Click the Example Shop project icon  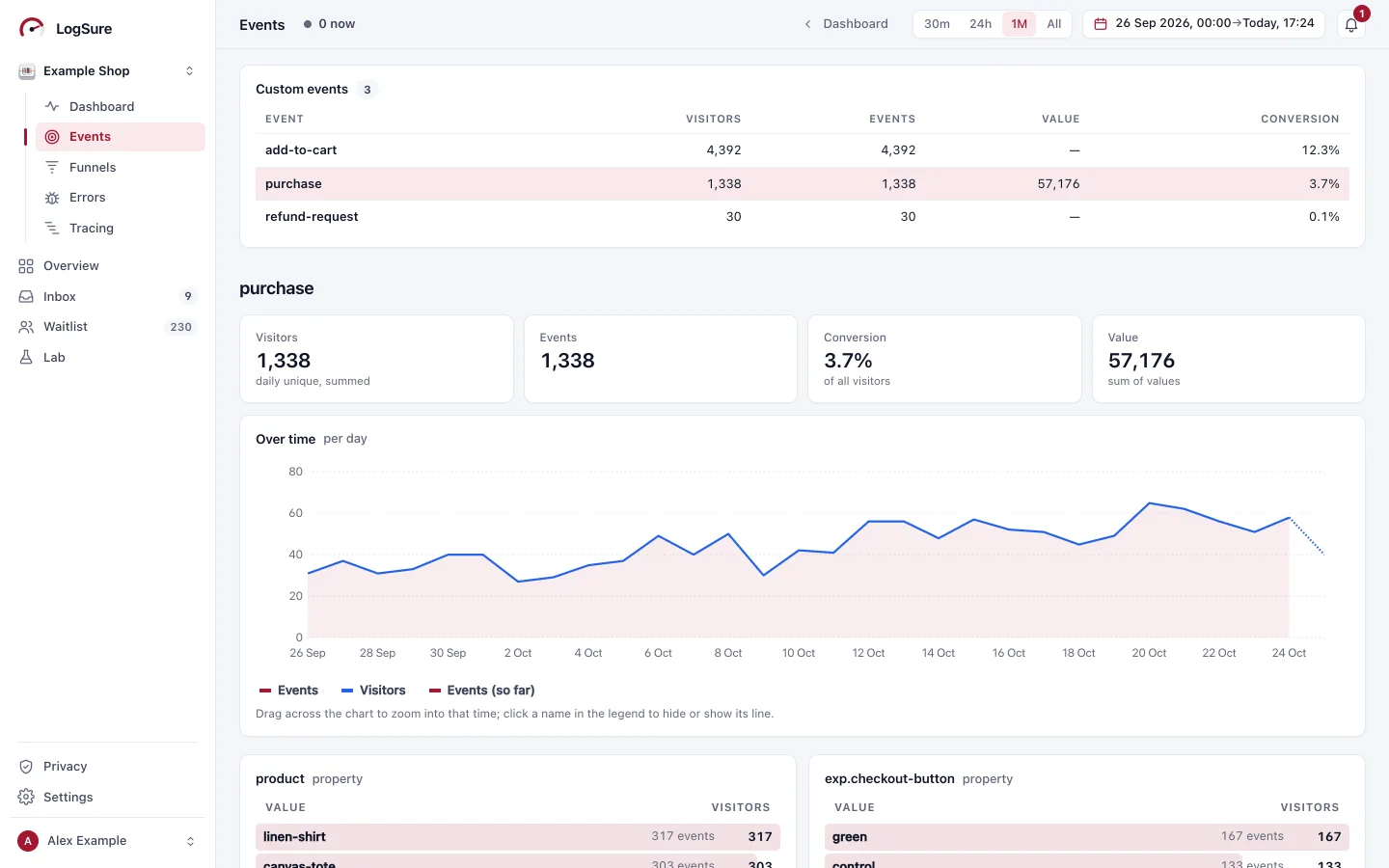(27, 71)
